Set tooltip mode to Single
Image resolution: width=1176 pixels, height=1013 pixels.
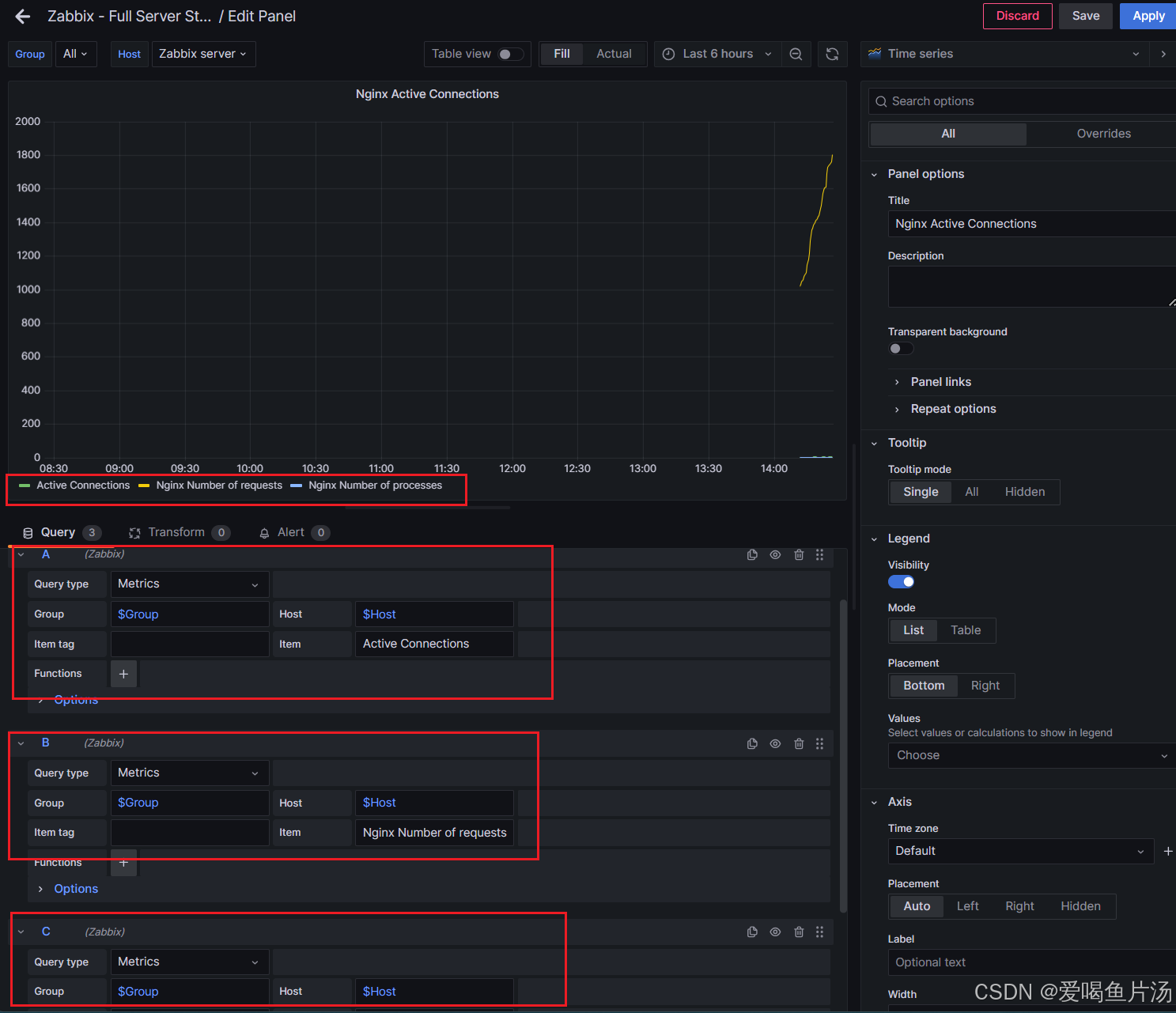(921, 492)
